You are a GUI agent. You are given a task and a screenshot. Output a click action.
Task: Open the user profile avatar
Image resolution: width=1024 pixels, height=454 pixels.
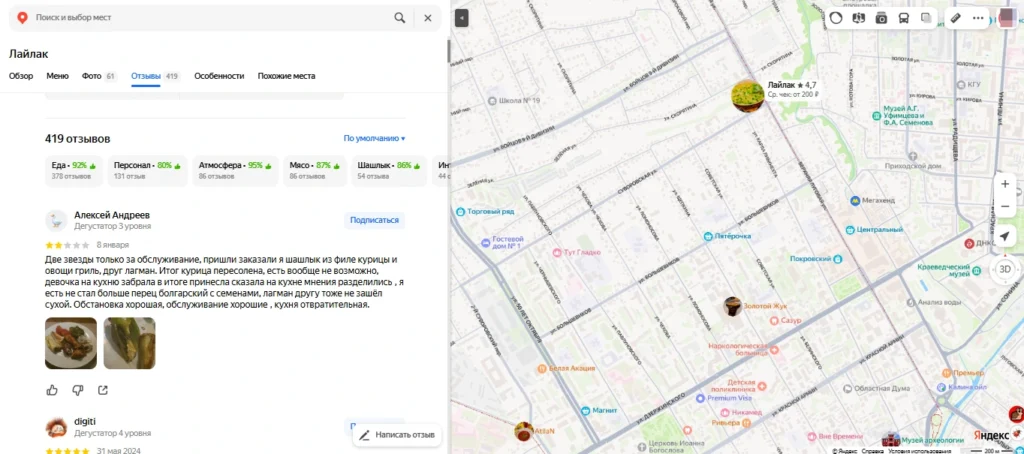tap(1006, 18)
